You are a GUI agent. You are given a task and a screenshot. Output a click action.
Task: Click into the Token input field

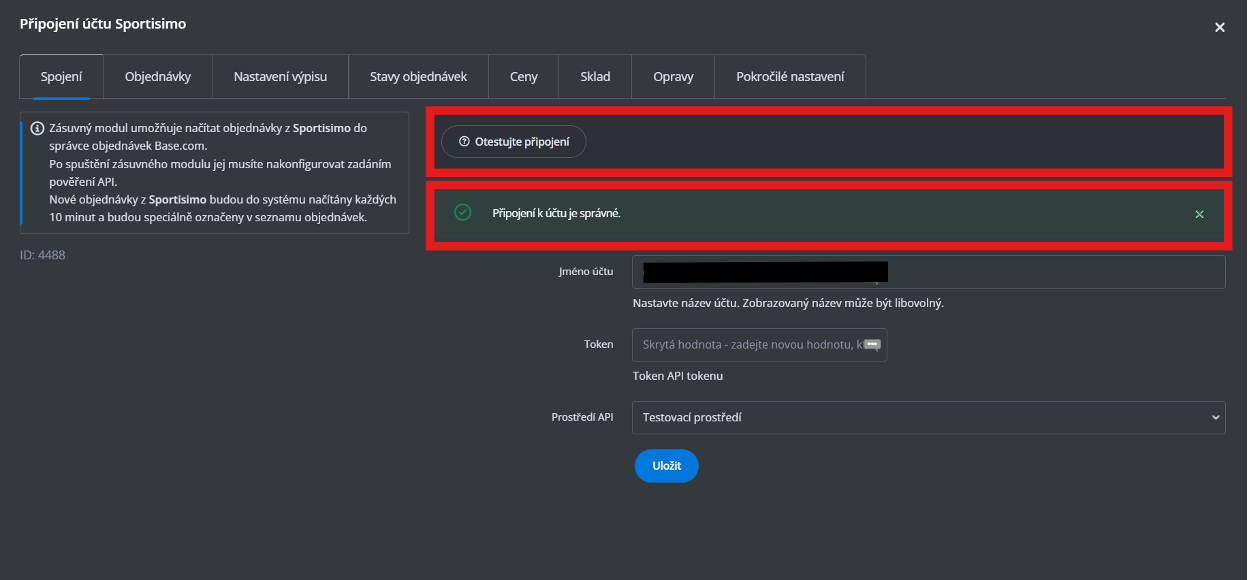pos(760,344)
